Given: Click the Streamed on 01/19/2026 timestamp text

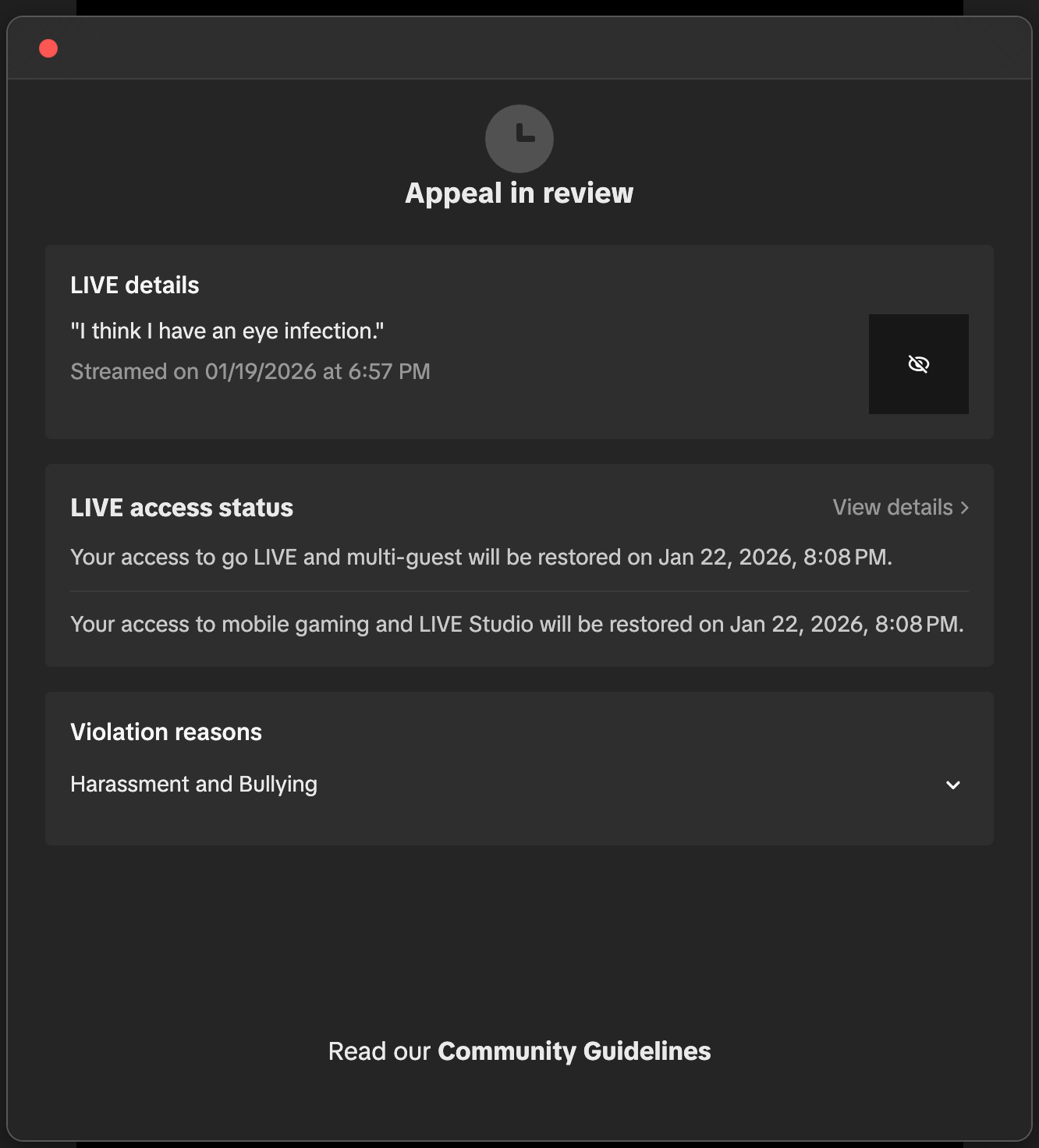Looking at the screenshot, I should [250, 372].
